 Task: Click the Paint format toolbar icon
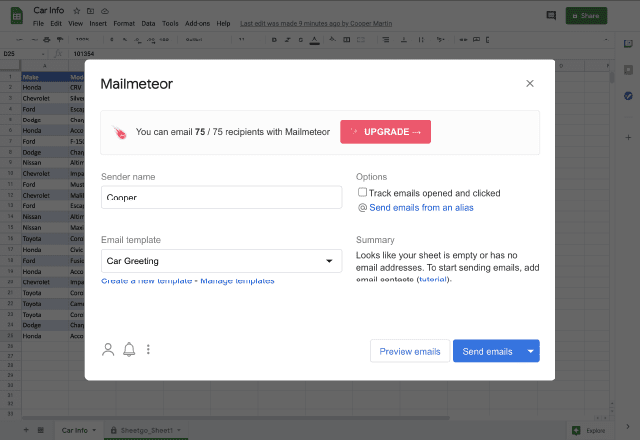[x=60, y=40]
